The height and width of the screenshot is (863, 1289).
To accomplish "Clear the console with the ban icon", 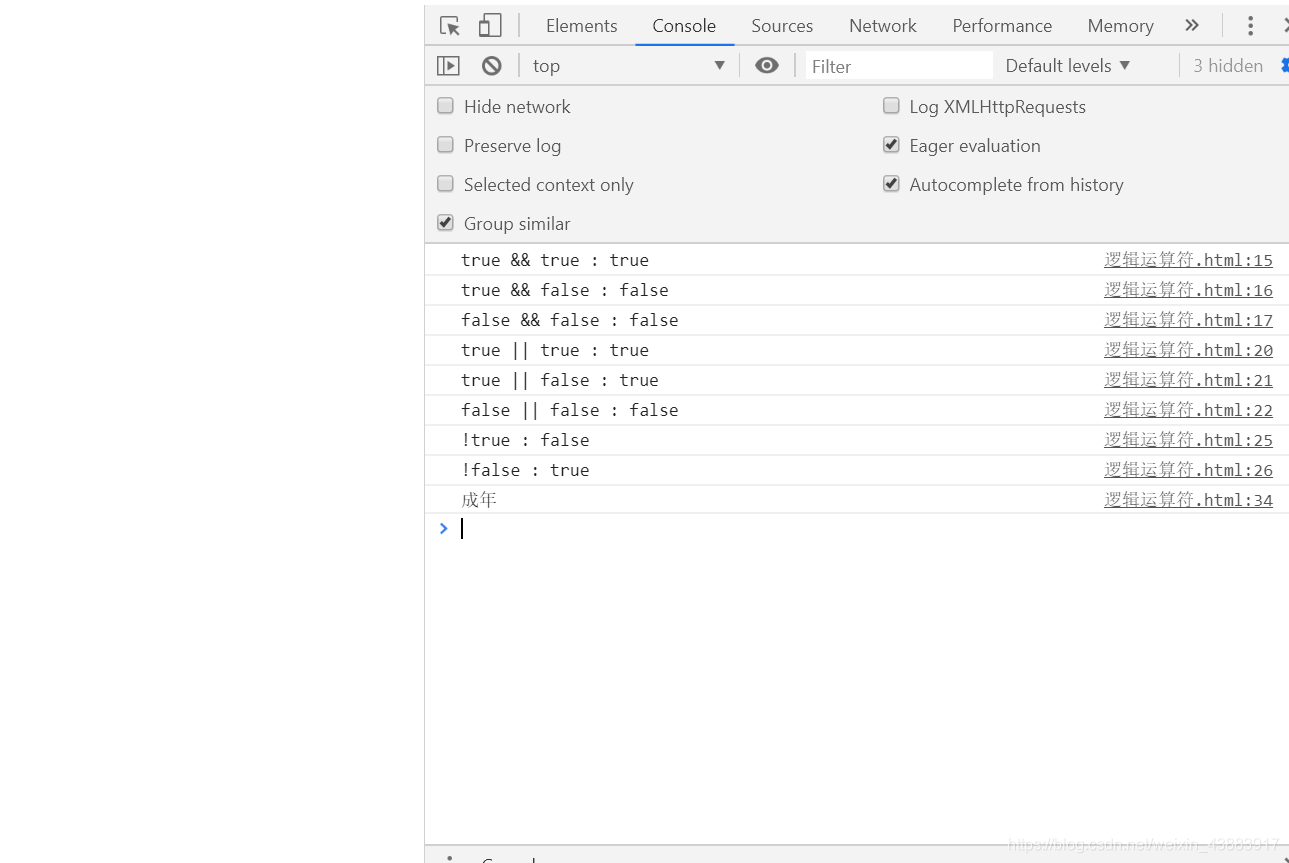I will [x=491, y=66].
